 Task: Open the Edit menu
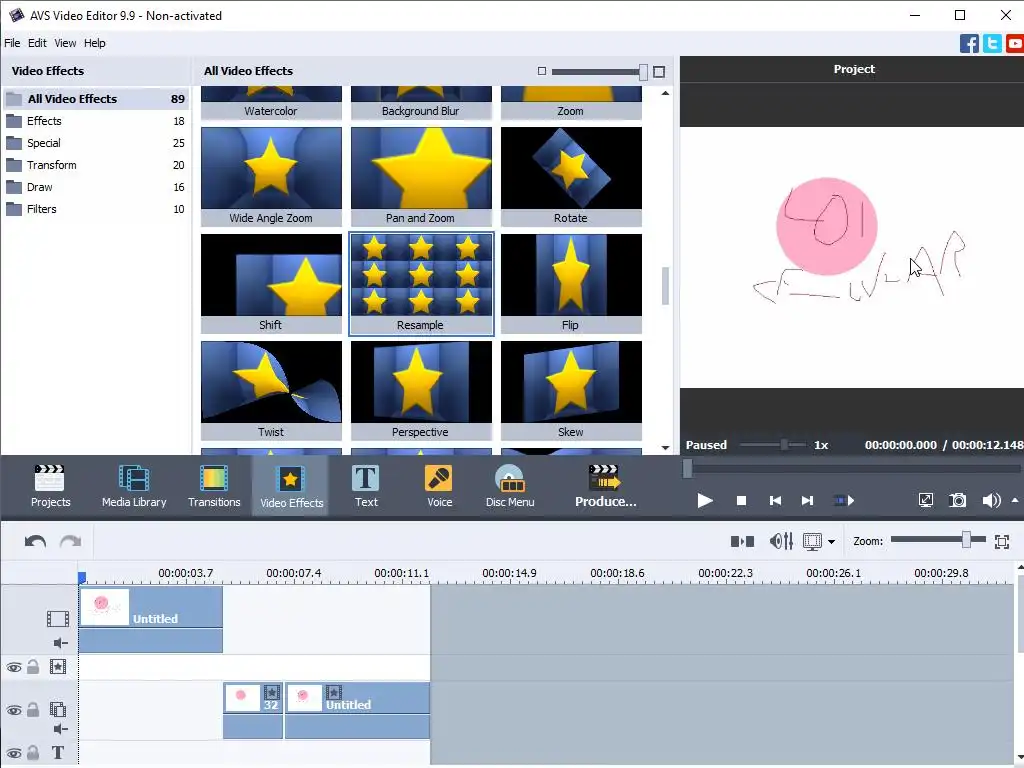click(x=37, y=43)
